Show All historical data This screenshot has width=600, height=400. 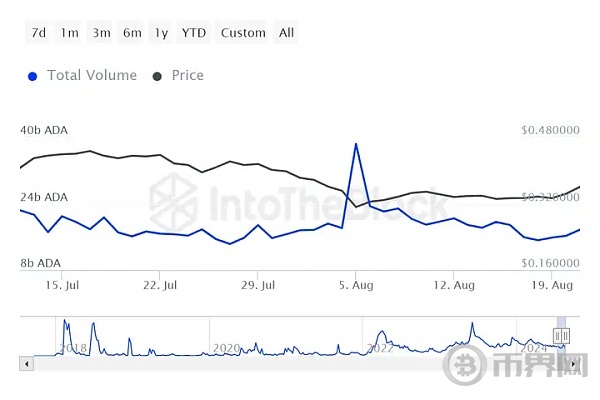tap(286, 33)
